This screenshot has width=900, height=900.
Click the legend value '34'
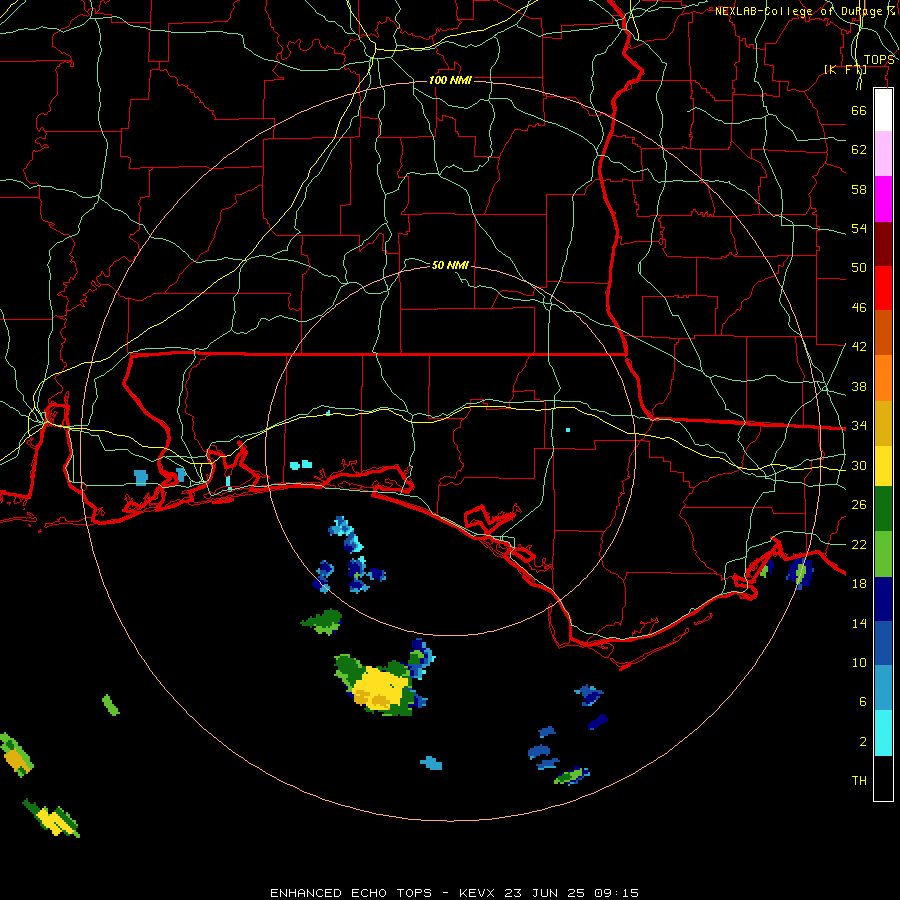(859, 426)
